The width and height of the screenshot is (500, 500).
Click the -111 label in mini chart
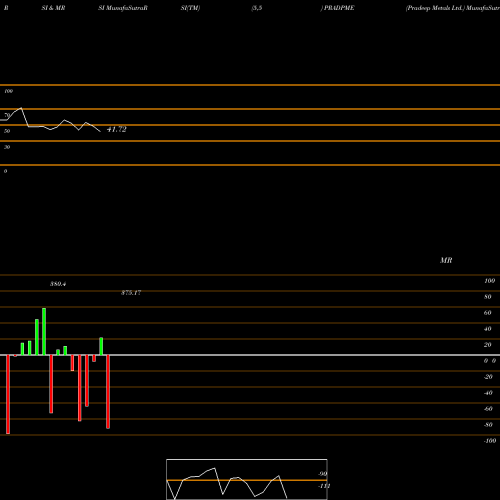tap(324, 486)
